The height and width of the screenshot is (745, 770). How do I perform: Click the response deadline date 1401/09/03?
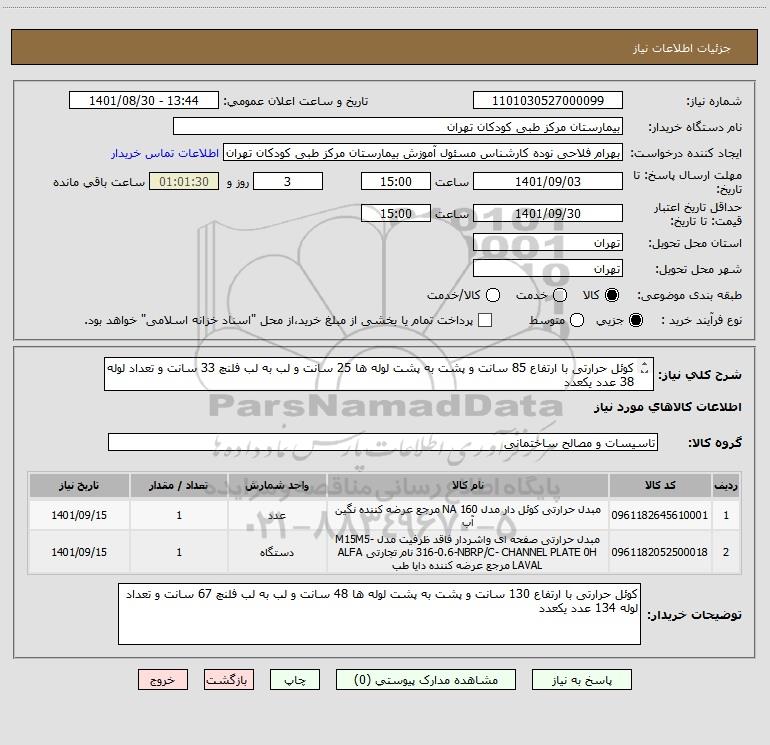(548, 181)
